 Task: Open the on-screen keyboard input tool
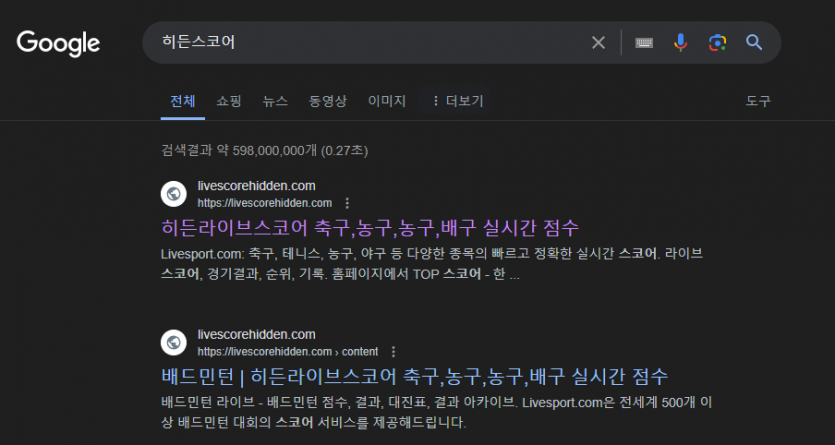click(x=644, y=43)
